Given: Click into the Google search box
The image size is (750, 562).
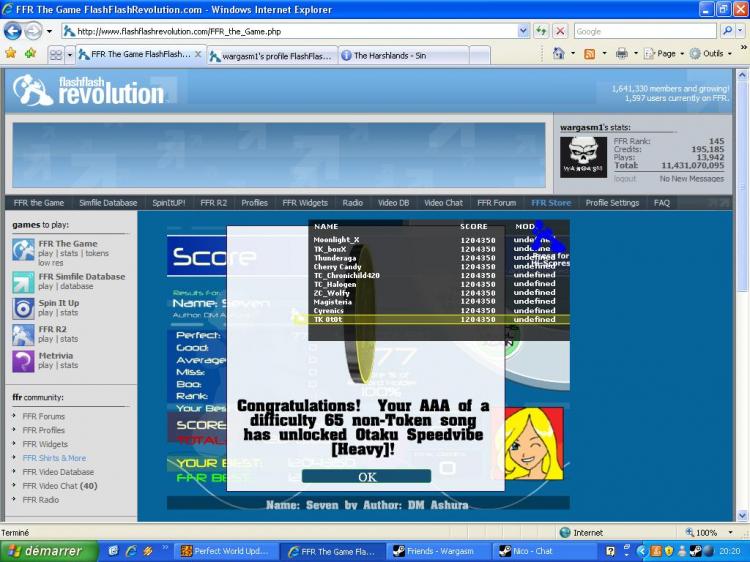Looking at the screenshot, I should point(645,31).
